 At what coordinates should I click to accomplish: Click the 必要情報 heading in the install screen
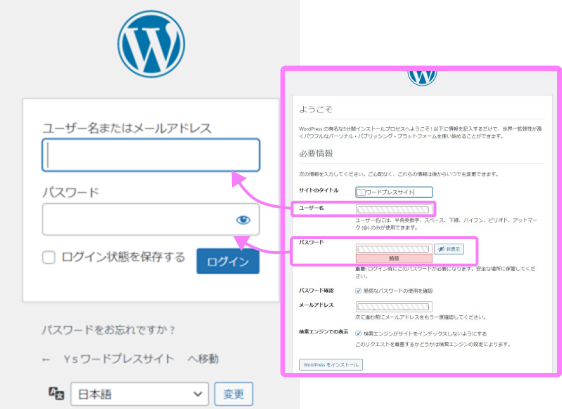pyautogui.click(x=316, y=153)
